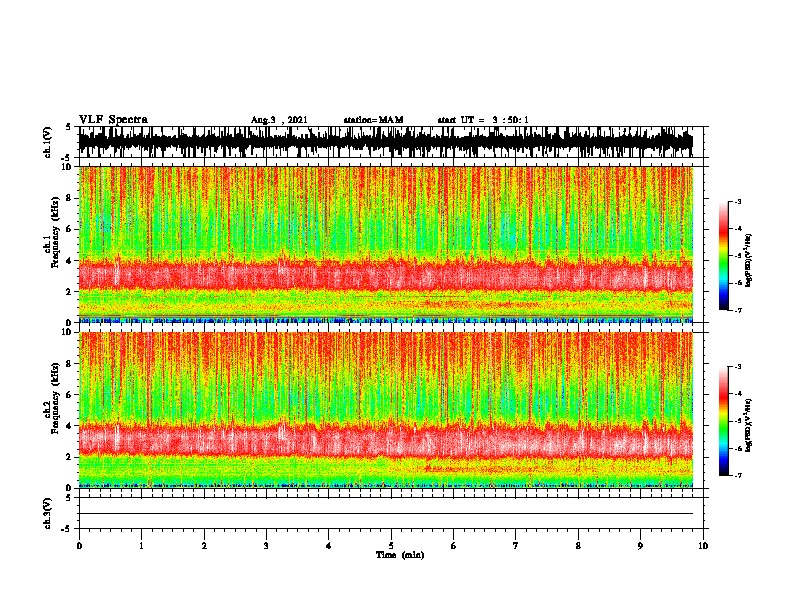Click the "4" tick on the time axis

click(329, 546)
